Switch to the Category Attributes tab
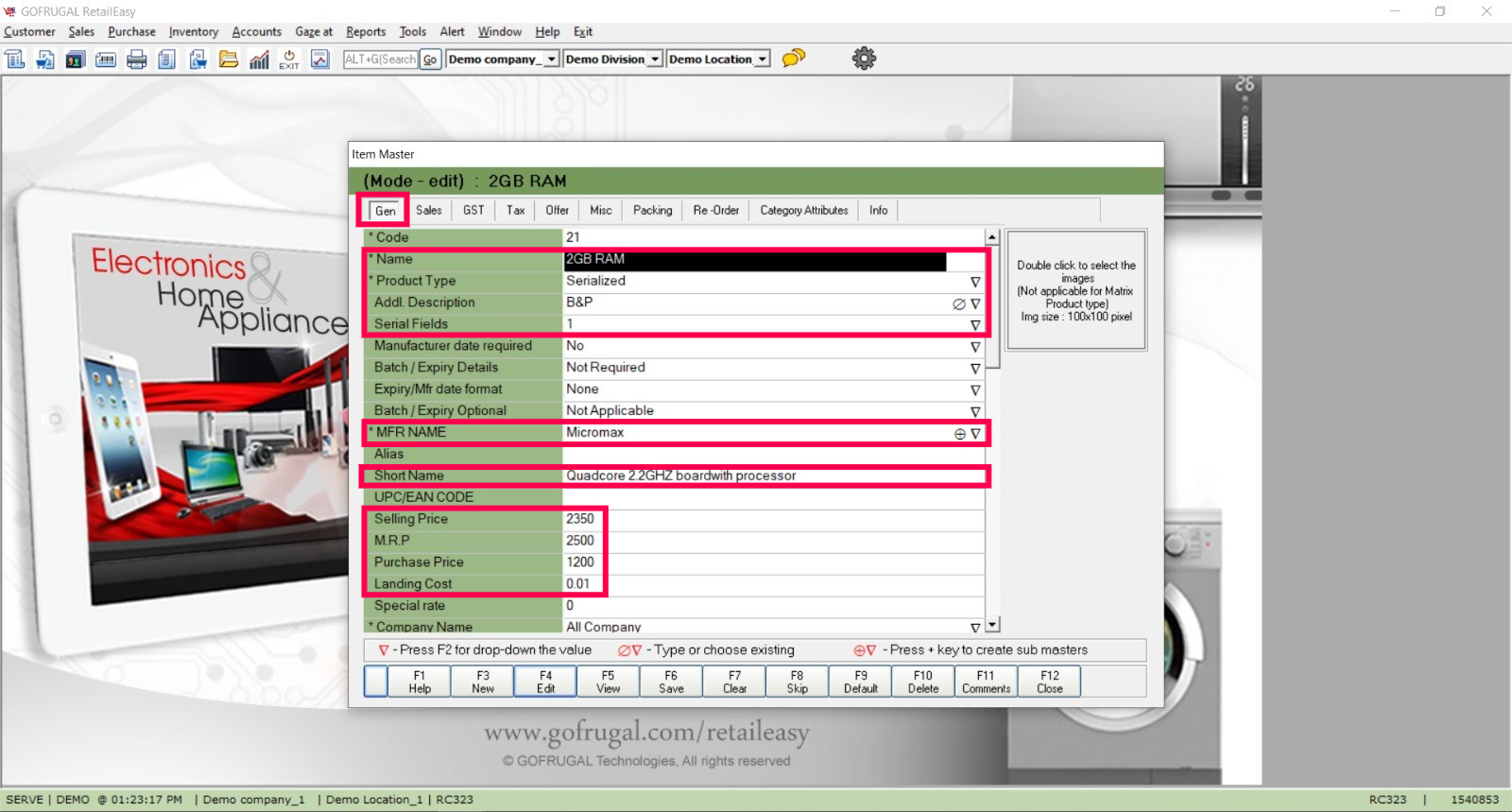The image size is (1512, 812). point(804,211)
